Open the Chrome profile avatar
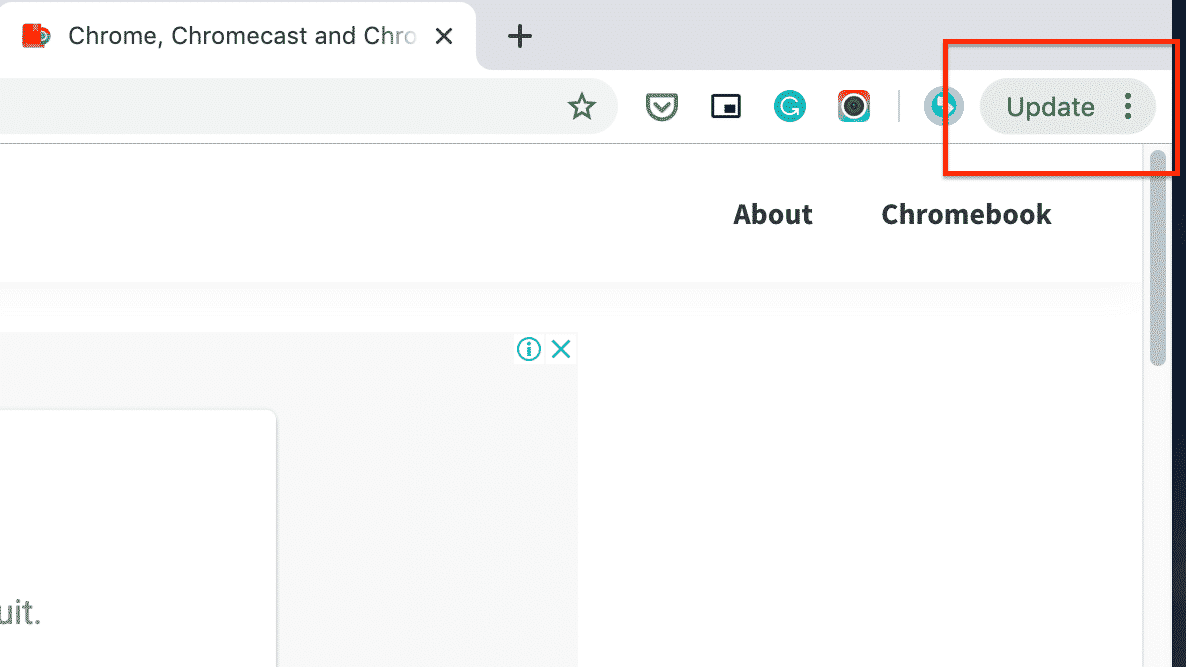Viewport: 1186px width, 667px height. point(943,106)
